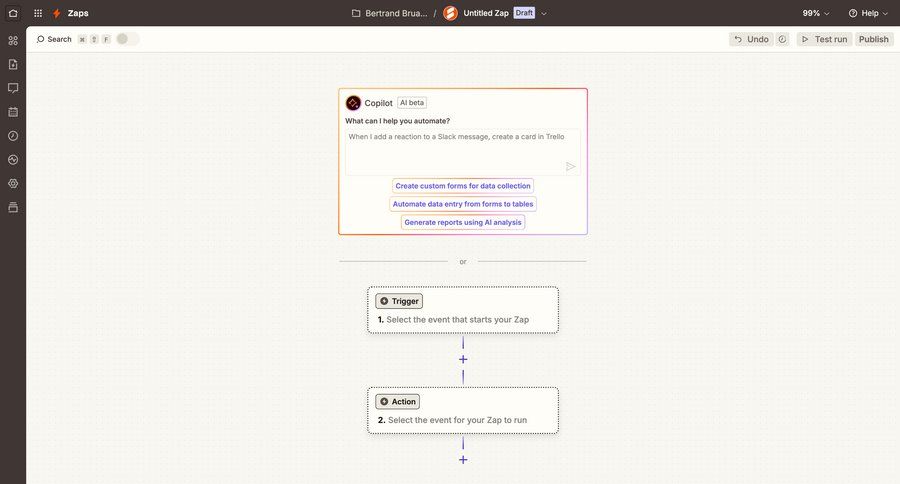
Task: Choose 'Create custom forms for data collection' suggestion
Action: pos(463,186)
